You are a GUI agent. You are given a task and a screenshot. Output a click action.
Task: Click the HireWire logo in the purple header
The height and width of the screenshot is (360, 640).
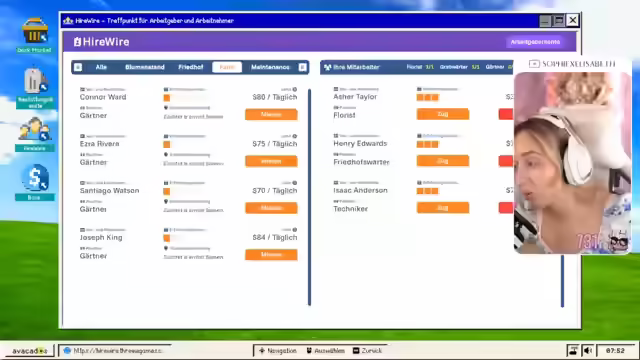point(101,42)
